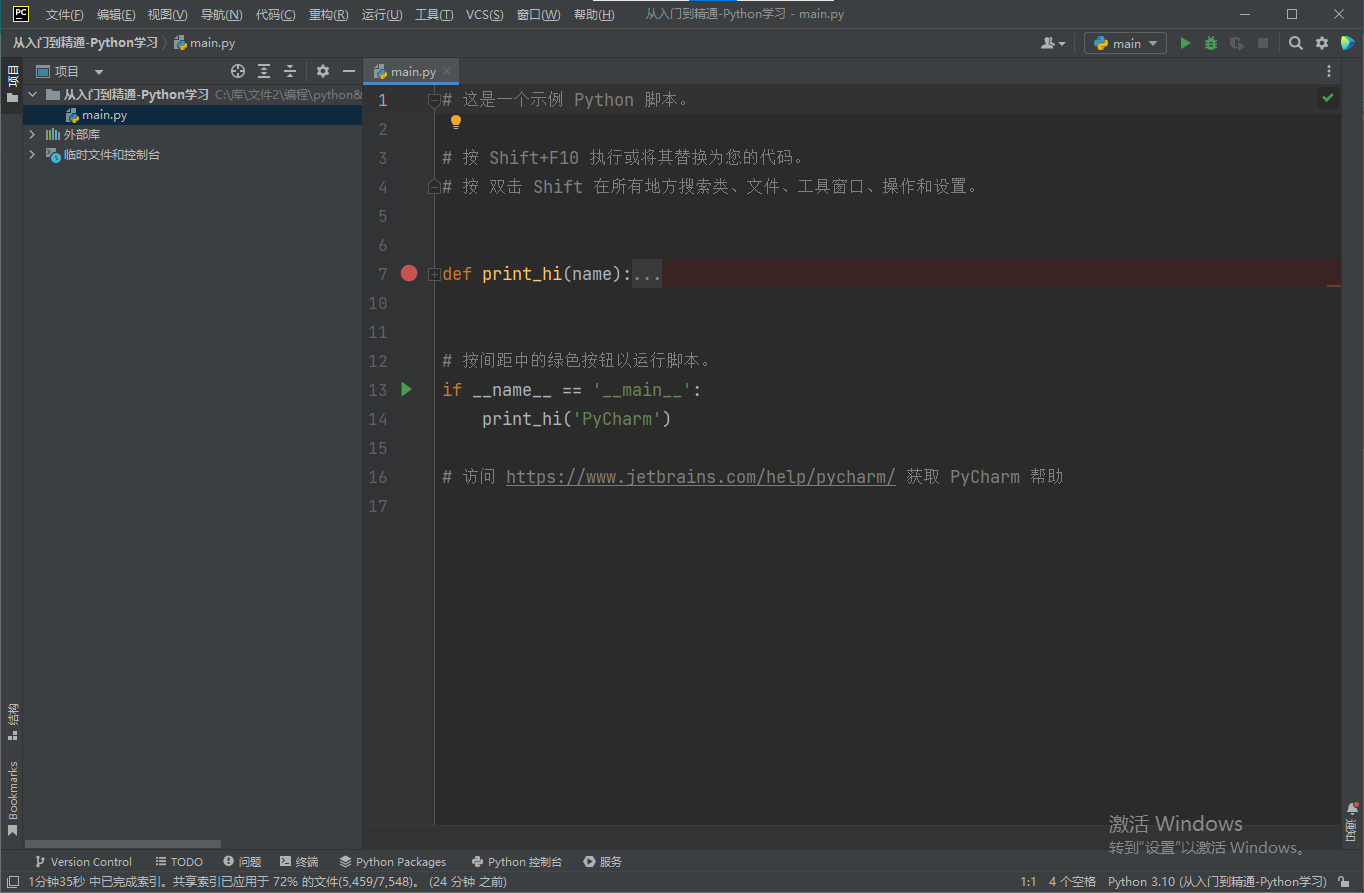Hide the Project panel with minus icon
Image resolution: width=1364 pixels, height=893 pixels.
pyautogui.click(x=349, y=71)
